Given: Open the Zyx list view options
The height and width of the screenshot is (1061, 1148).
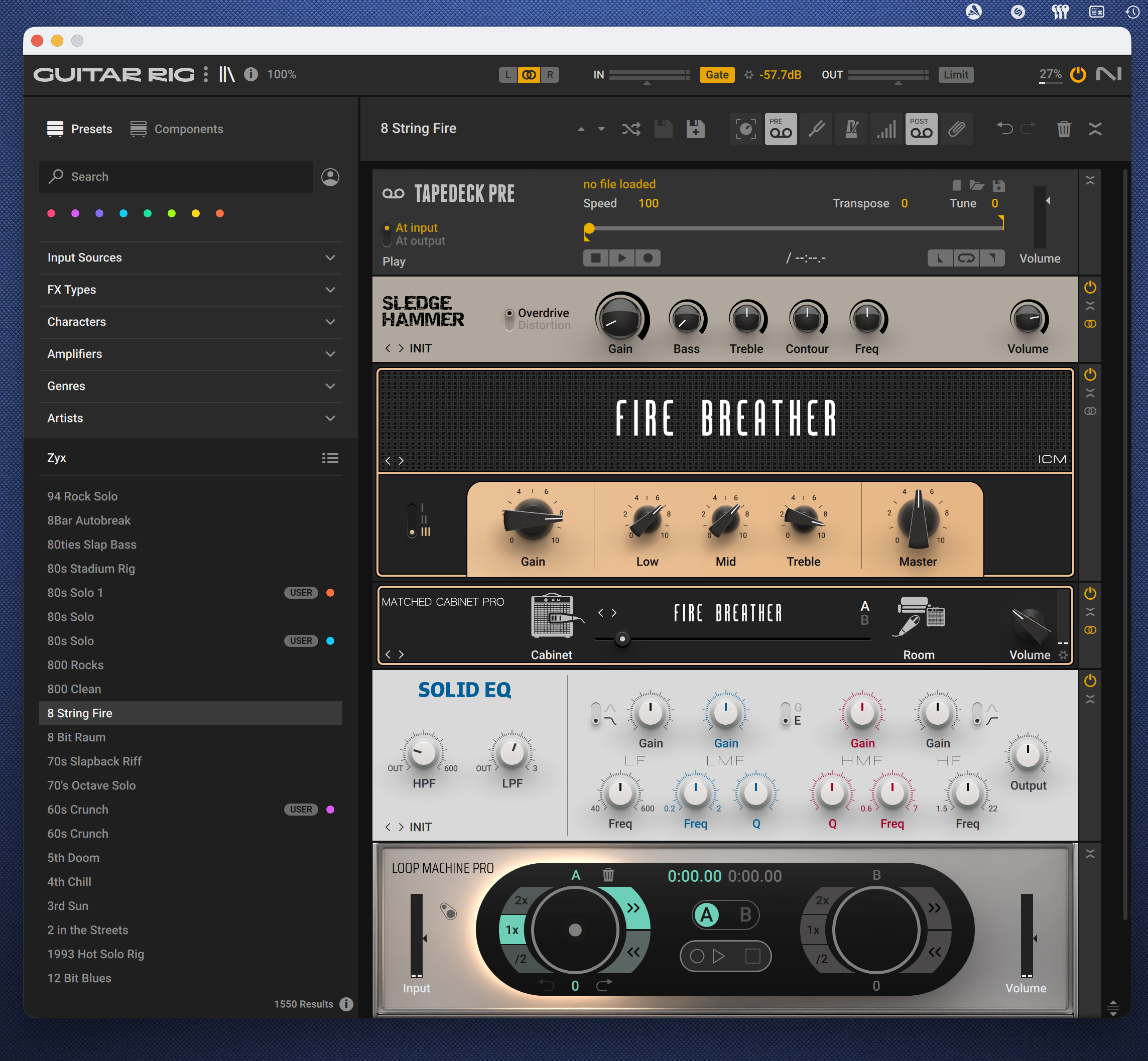Looking at the screenshot, I should tap(330, 458).
